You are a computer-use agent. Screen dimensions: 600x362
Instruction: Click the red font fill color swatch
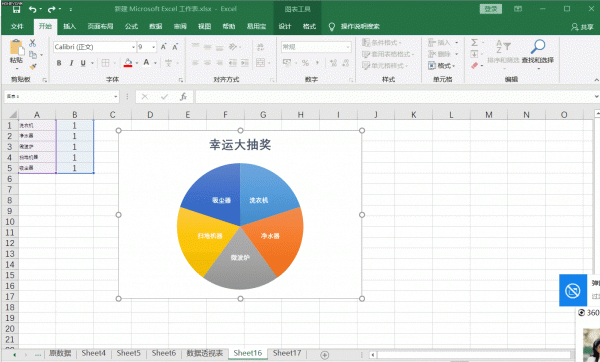(128, 63)
